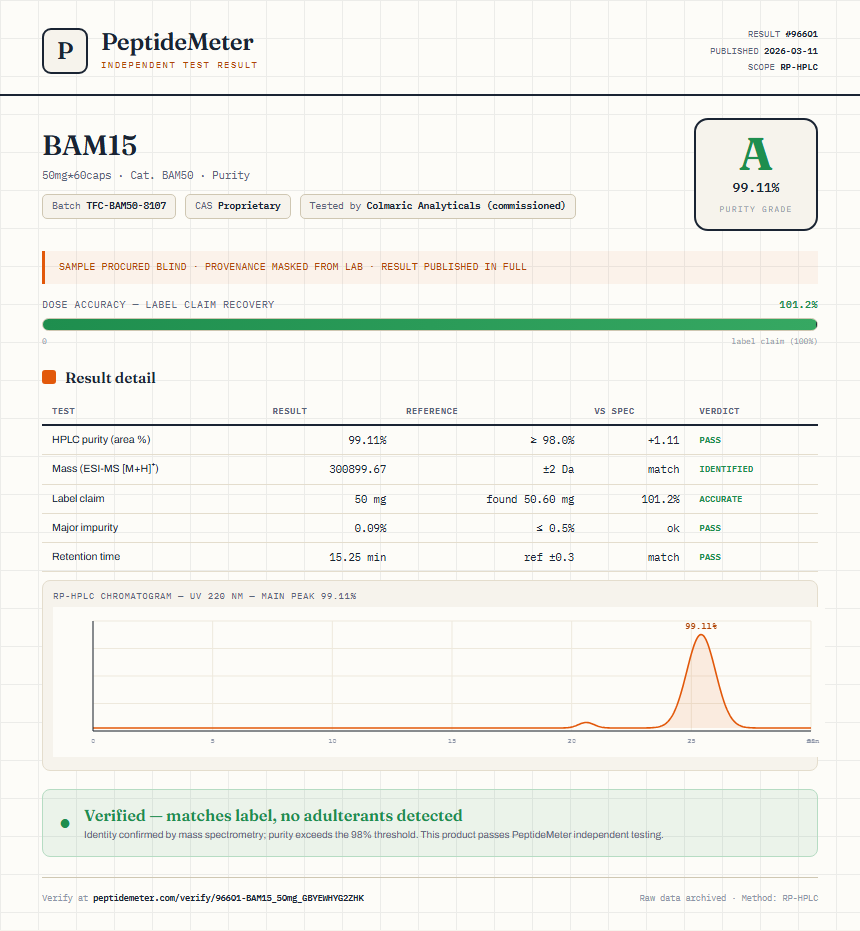This screenshot has width=860, height=931.
Task: Click the PeptideMeter brand title
Action: [178, 42]
